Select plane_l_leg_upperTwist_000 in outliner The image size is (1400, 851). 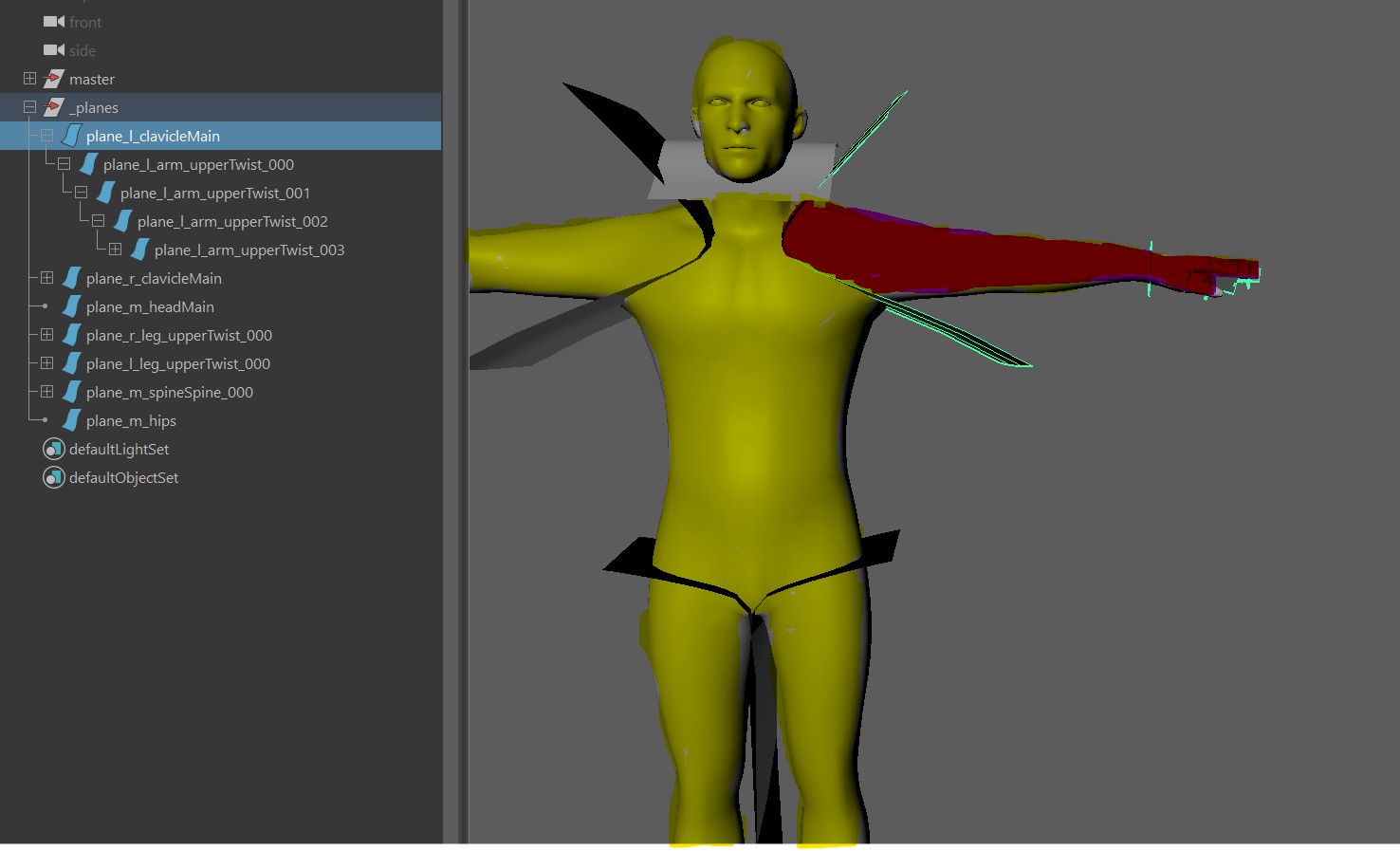177,364
